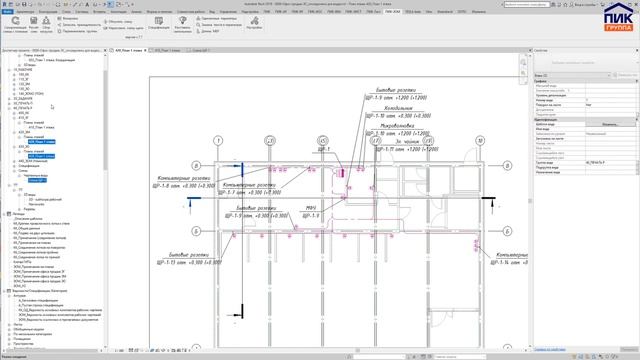The image size is (640, 360).
Task: Select the 130_ЭО tree item
Action: (x=24, y=89)
